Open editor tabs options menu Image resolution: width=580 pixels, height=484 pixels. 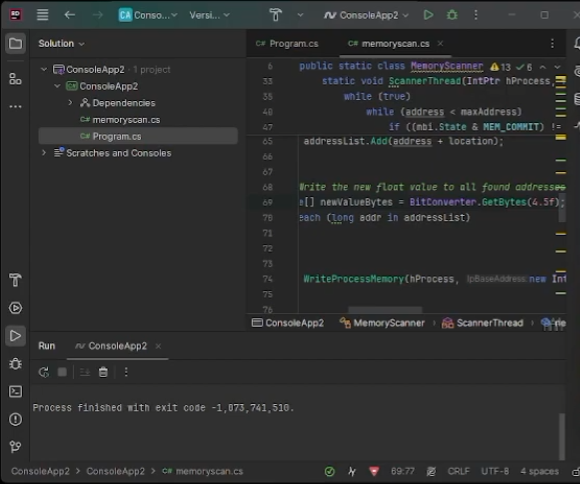coord(552,44)
